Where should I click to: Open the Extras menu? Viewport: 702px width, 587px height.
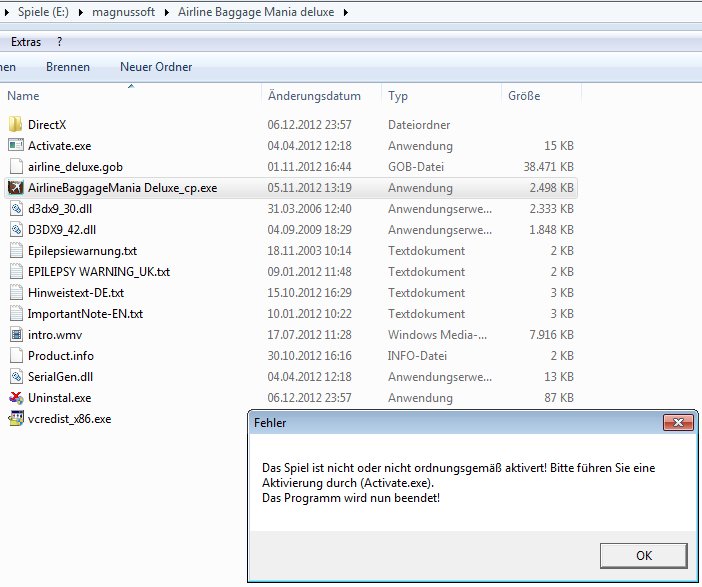point(26,42)
